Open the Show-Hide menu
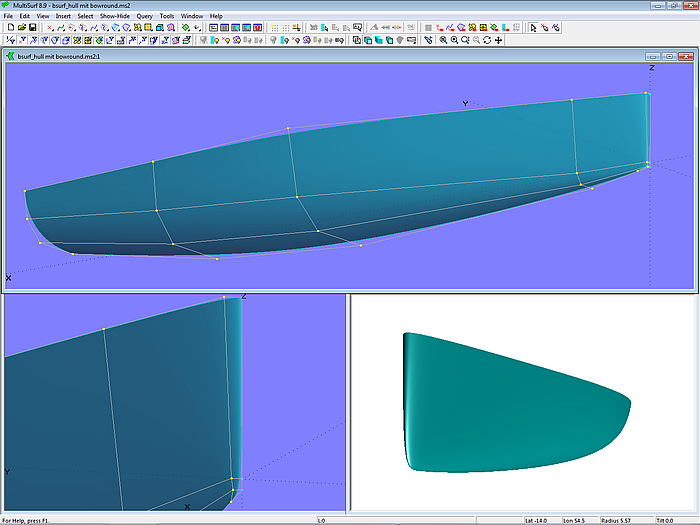Viewport: 700px width, 525px height. (114, 16)
